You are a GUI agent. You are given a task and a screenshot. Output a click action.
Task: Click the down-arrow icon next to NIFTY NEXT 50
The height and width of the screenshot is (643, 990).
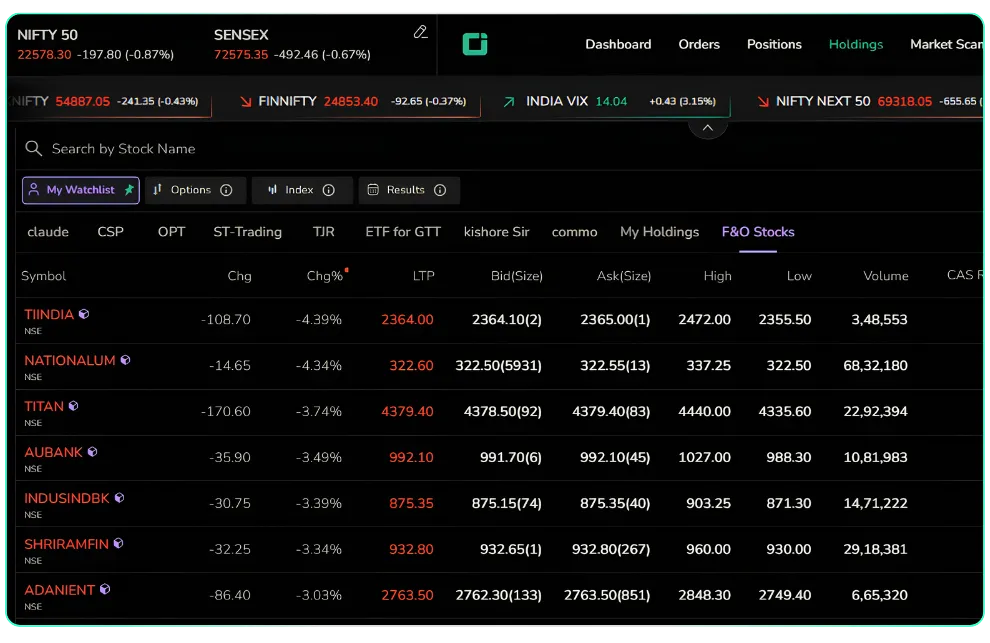click(763, 102)
